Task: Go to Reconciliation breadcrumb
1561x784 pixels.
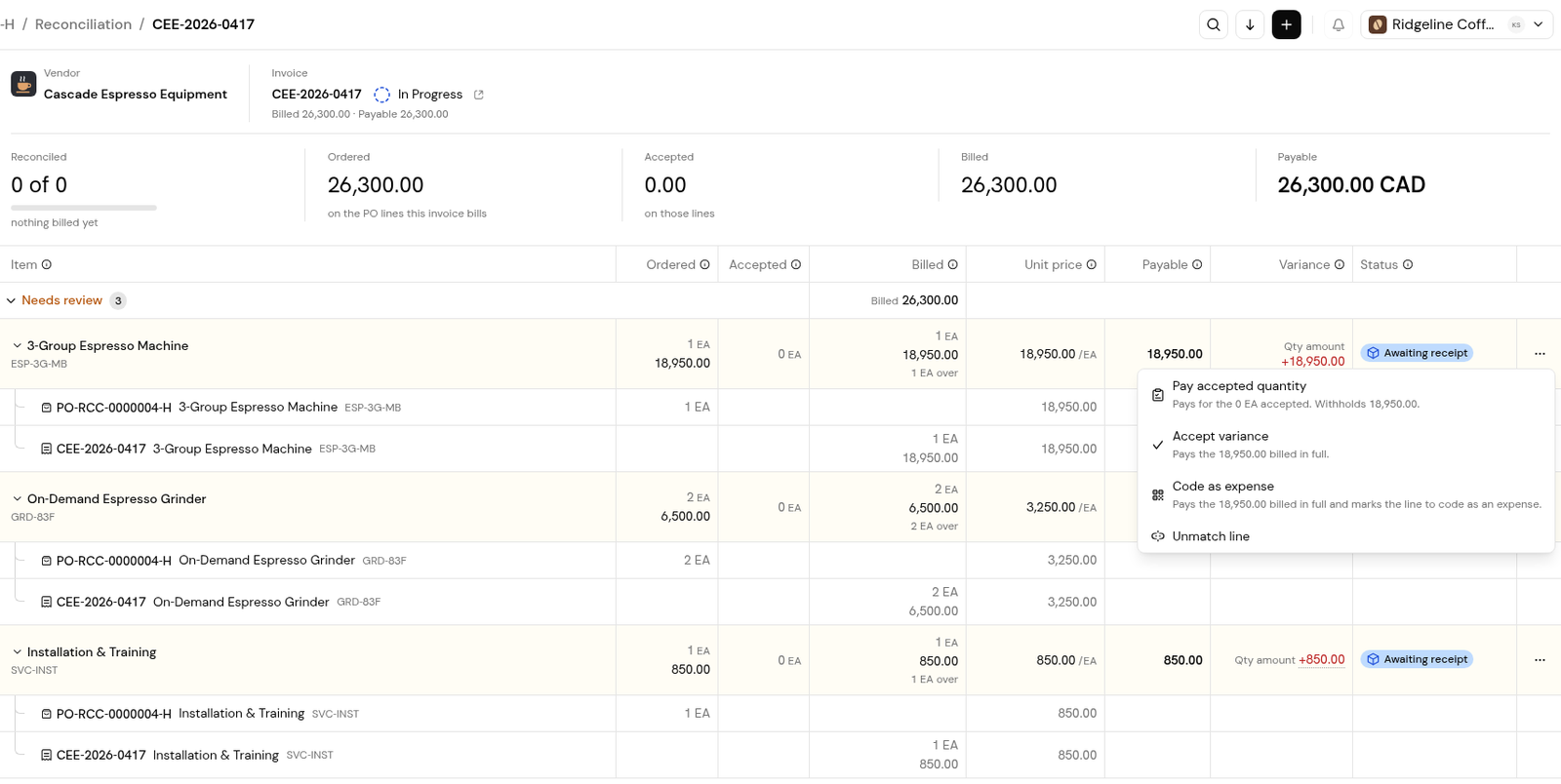Action: 83,24
